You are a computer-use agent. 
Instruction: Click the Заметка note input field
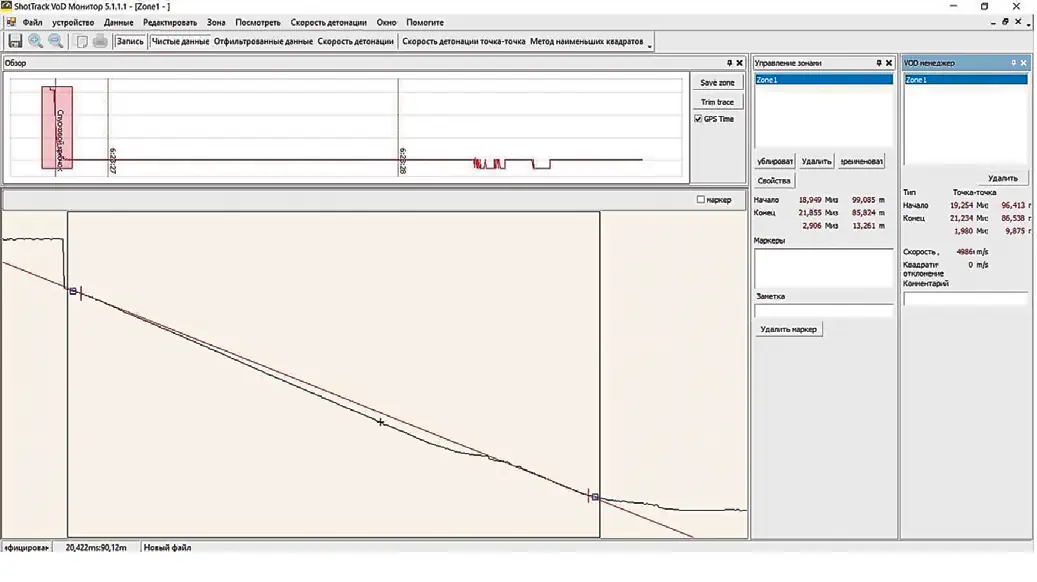[823, 311]
